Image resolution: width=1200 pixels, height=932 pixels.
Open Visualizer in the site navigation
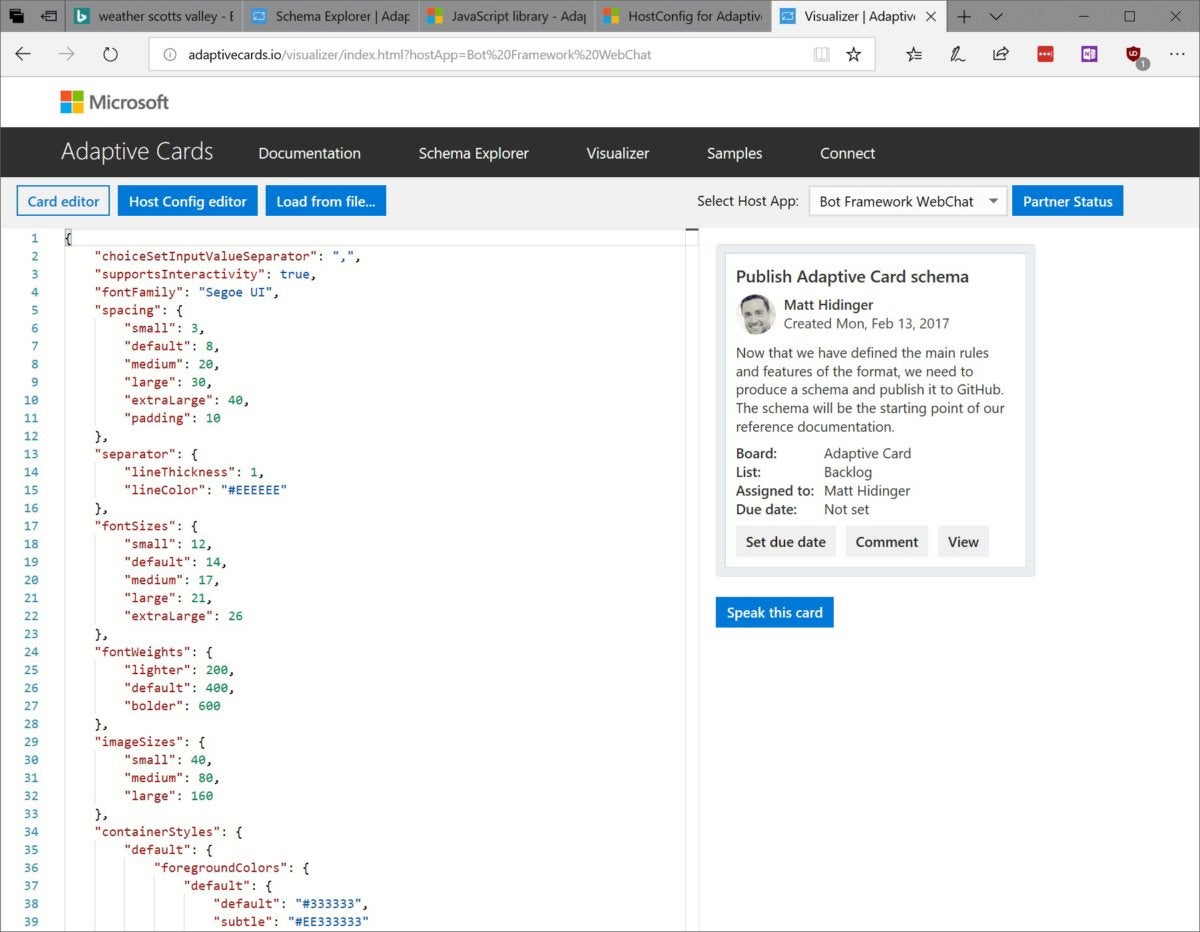click(x=618, y=153)
